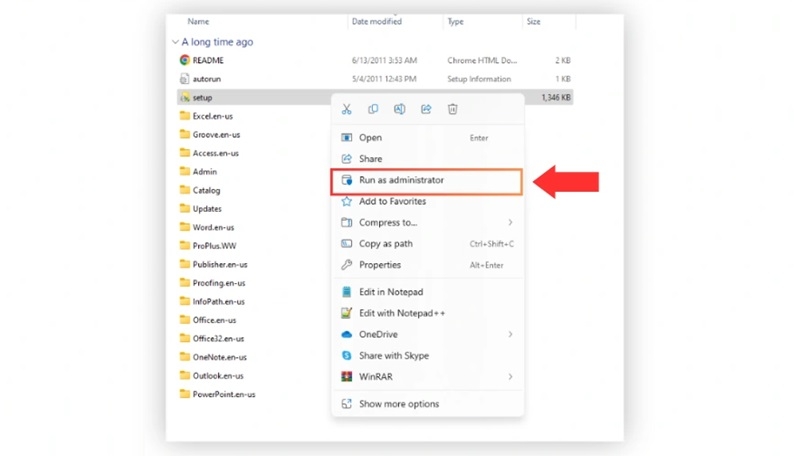Click the Outlook.en-us folder icon

point(185,375)
